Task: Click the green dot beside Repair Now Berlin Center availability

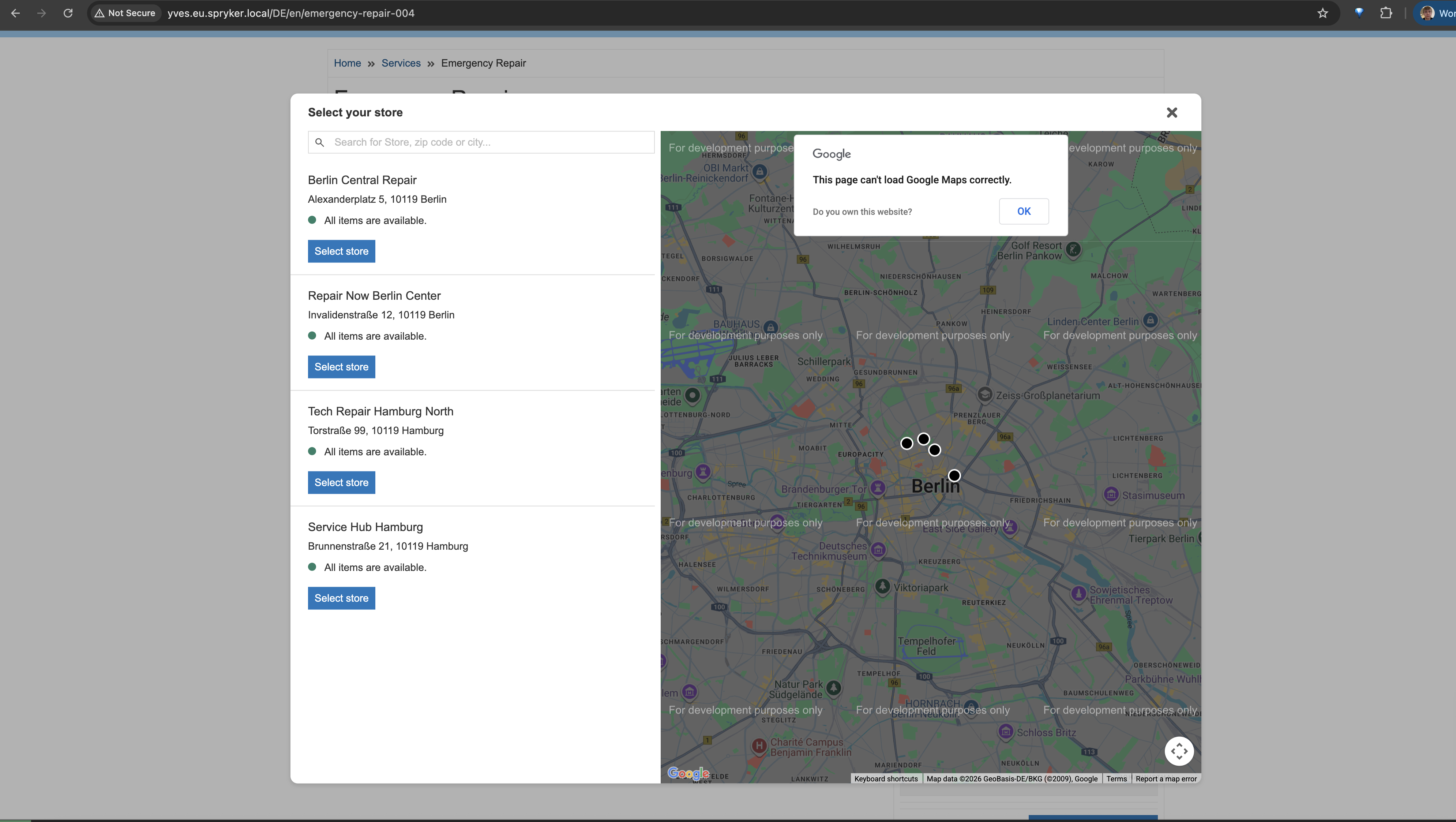Action: click(x=312, y=335)
